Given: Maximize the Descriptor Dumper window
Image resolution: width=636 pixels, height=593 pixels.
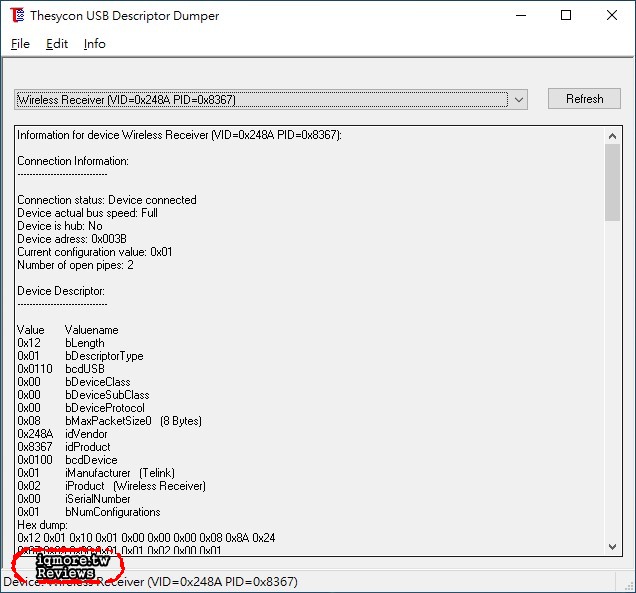Looking at the screenshot, I should pyautogui.click(x=566, y=15).
